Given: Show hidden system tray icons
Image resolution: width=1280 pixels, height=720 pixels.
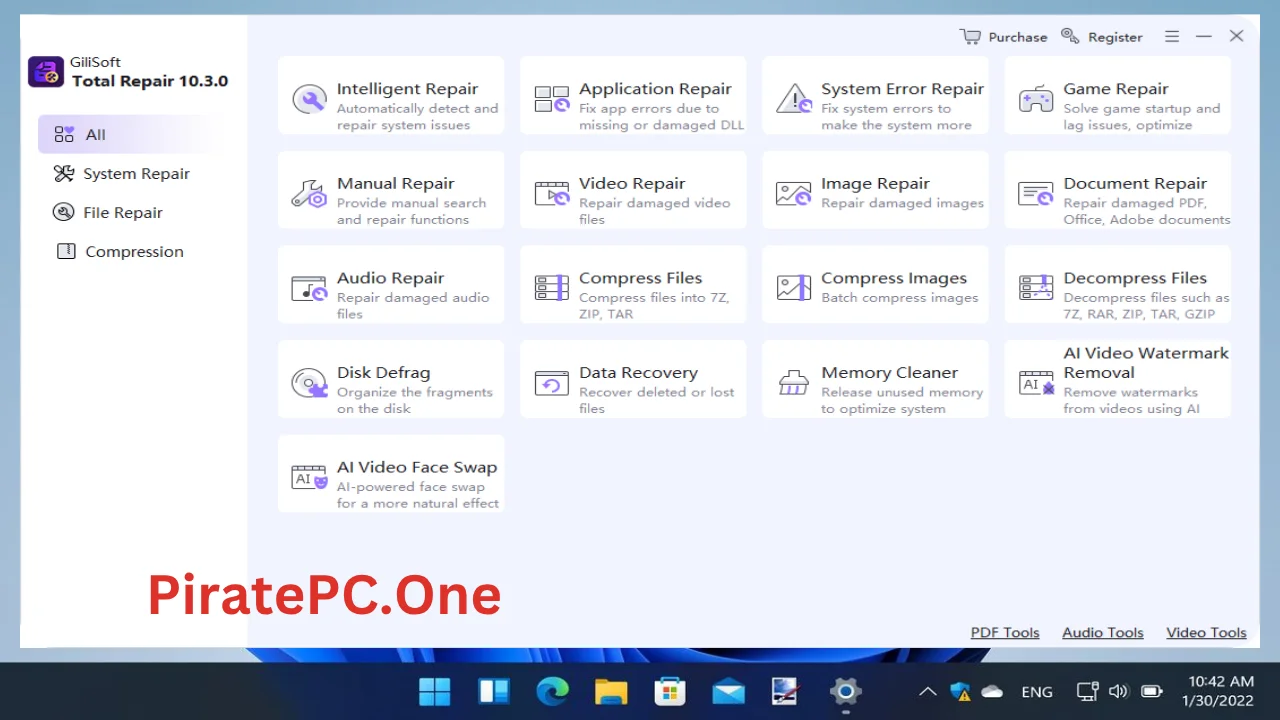Looking at the screenshot, I should coord(927,691).
